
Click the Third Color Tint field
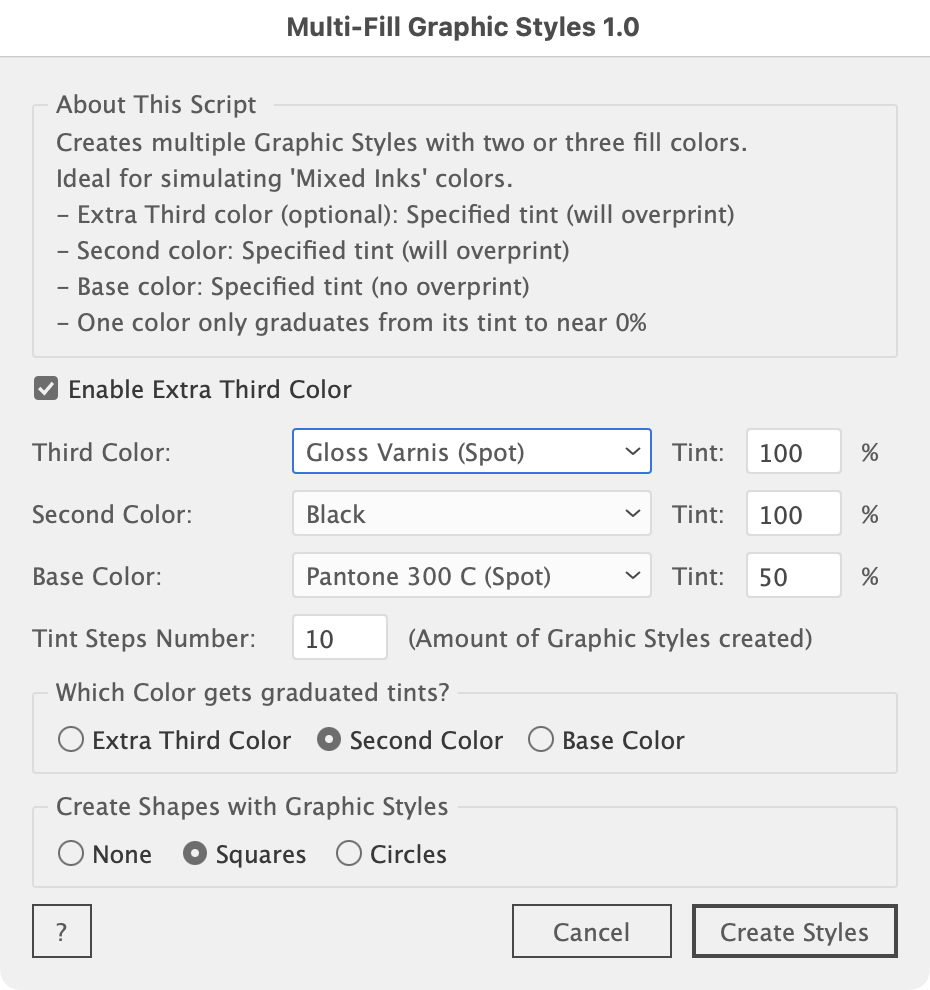tap(793, 452)
